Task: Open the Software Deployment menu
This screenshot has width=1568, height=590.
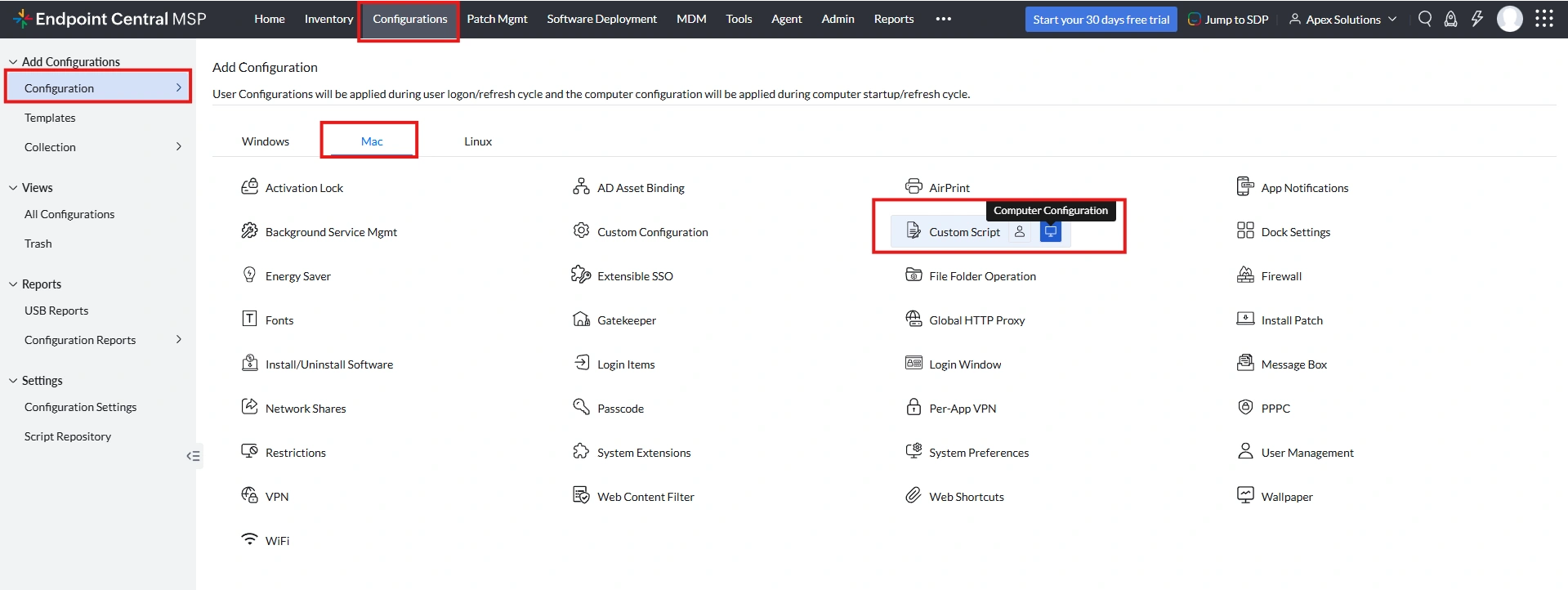Action: pos(601,19)
